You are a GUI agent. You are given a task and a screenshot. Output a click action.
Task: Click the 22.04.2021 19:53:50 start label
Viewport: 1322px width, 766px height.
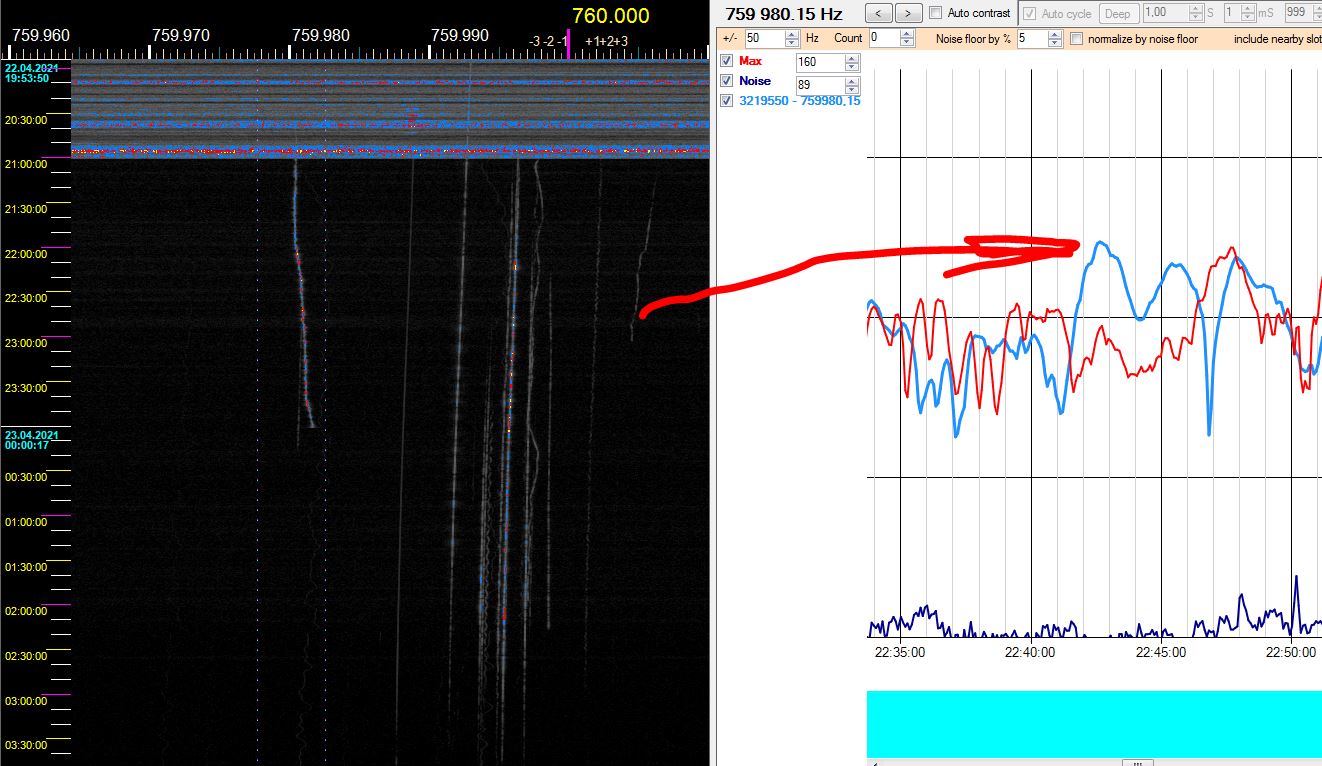tap(32, 73)
